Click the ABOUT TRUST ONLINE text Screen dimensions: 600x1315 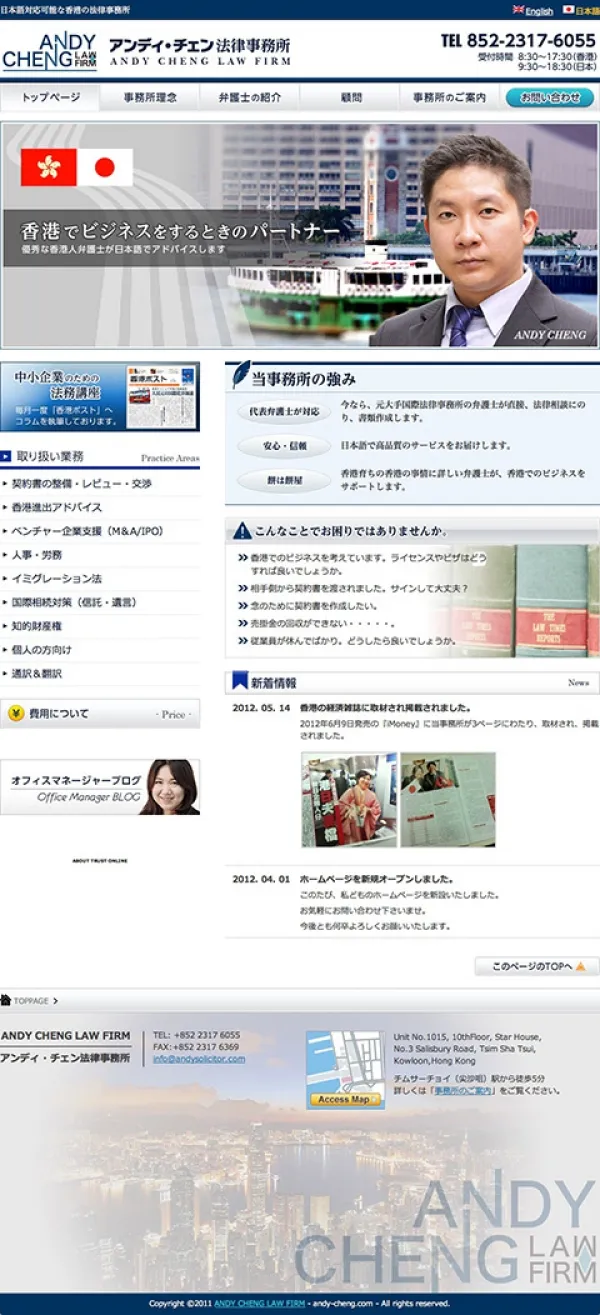[x=100, y=861]
